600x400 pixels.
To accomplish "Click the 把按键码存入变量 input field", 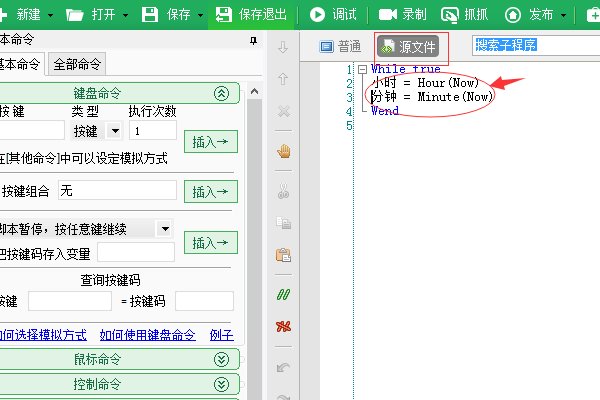I will [136, 253].
